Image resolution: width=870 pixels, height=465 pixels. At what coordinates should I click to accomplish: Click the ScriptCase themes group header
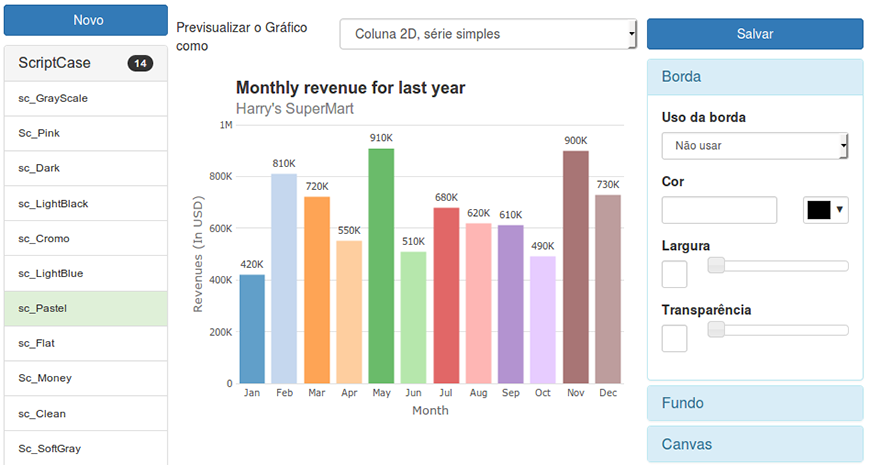(86, 63)
